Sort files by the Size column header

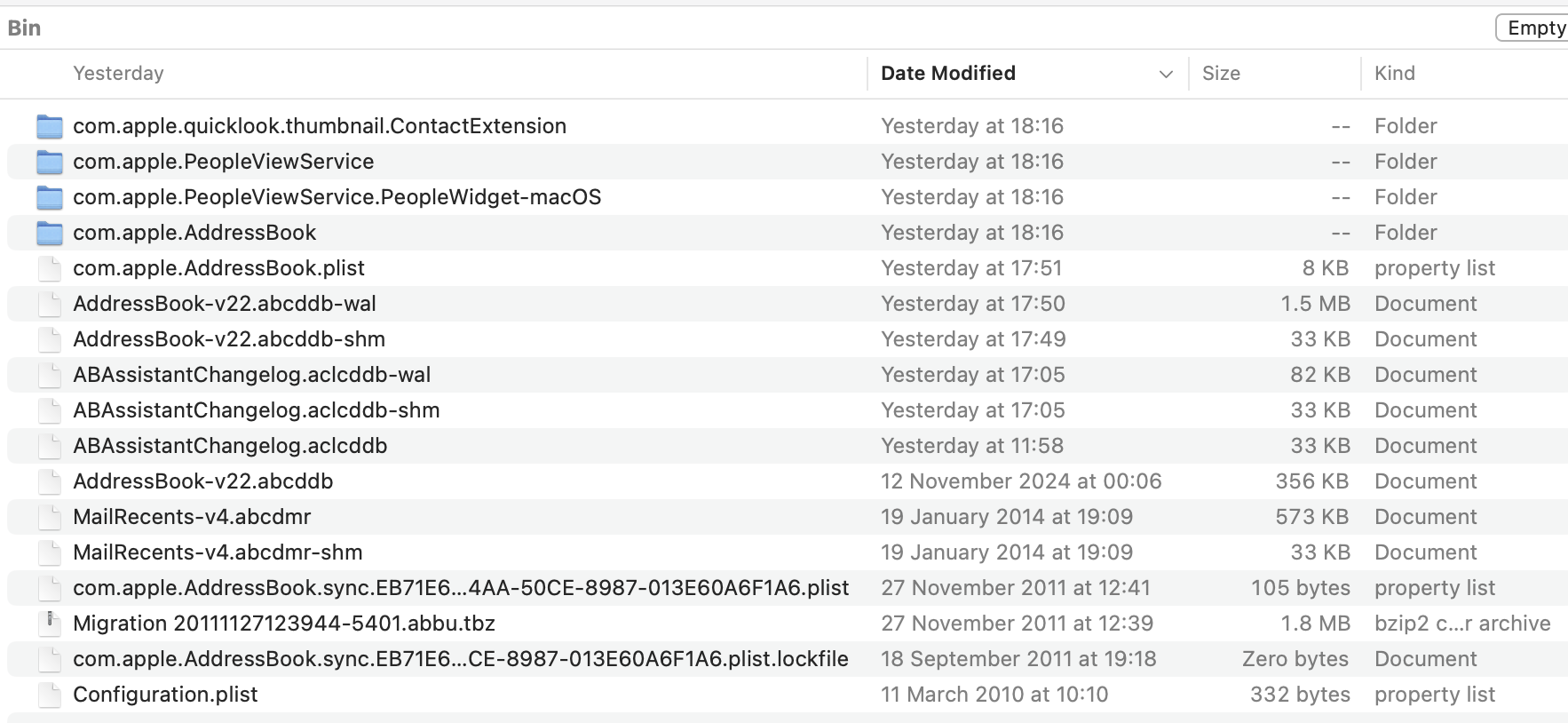click(1221, 74)
